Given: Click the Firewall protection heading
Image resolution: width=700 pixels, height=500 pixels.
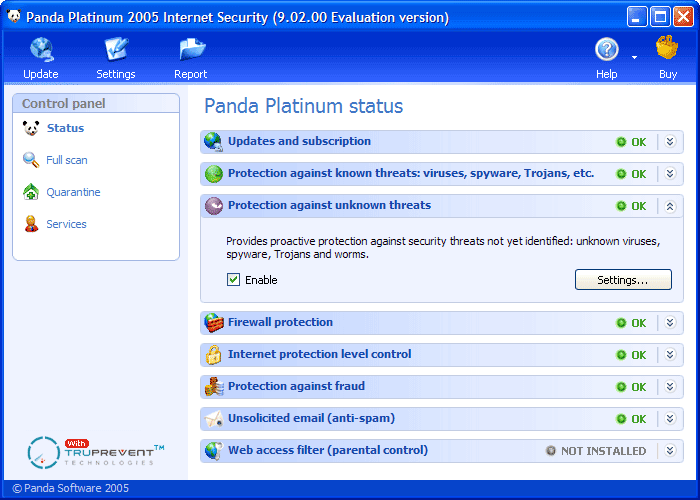Looking at the screenshot, I should click(x=280, y=322).
